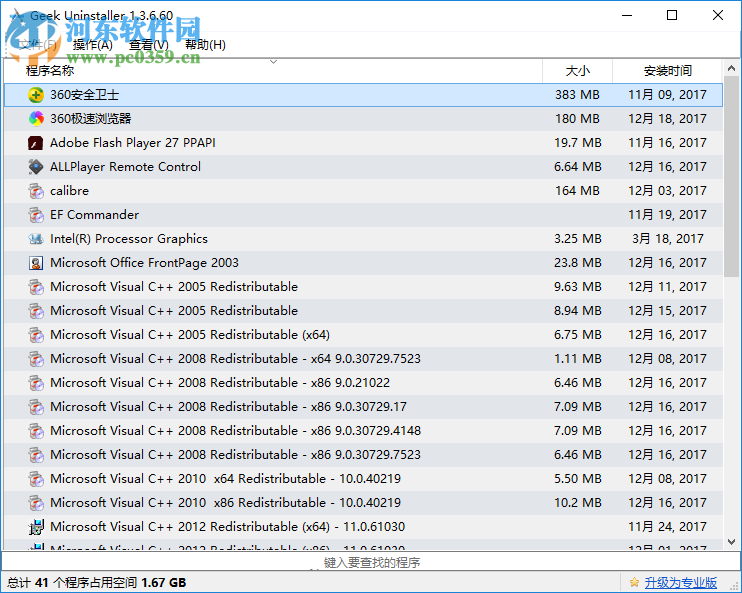Open the 操作(A) menu

pos(93,45)
